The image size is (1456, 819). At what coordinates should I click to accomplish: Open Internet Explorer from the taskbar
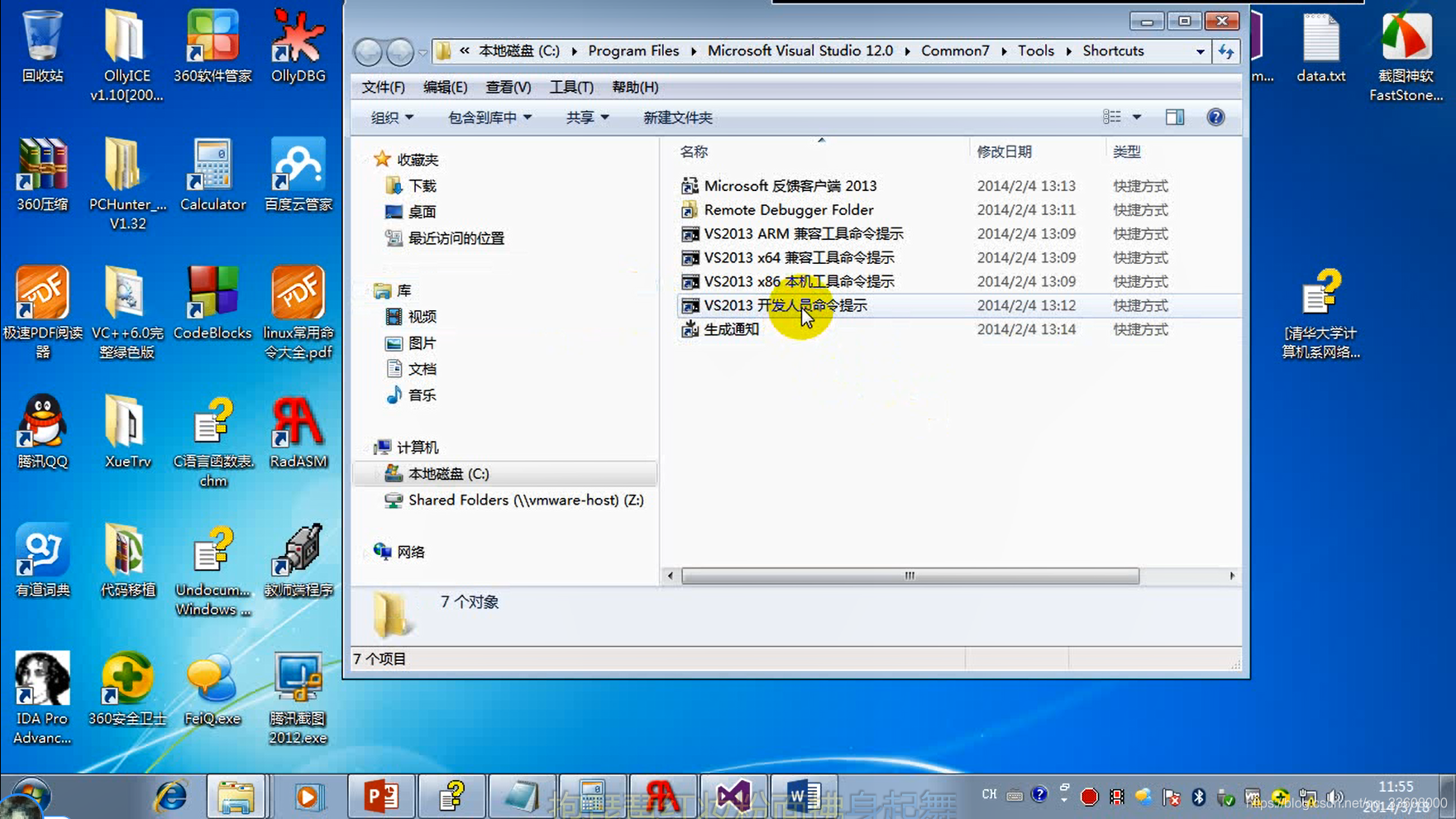coord(171,797)
